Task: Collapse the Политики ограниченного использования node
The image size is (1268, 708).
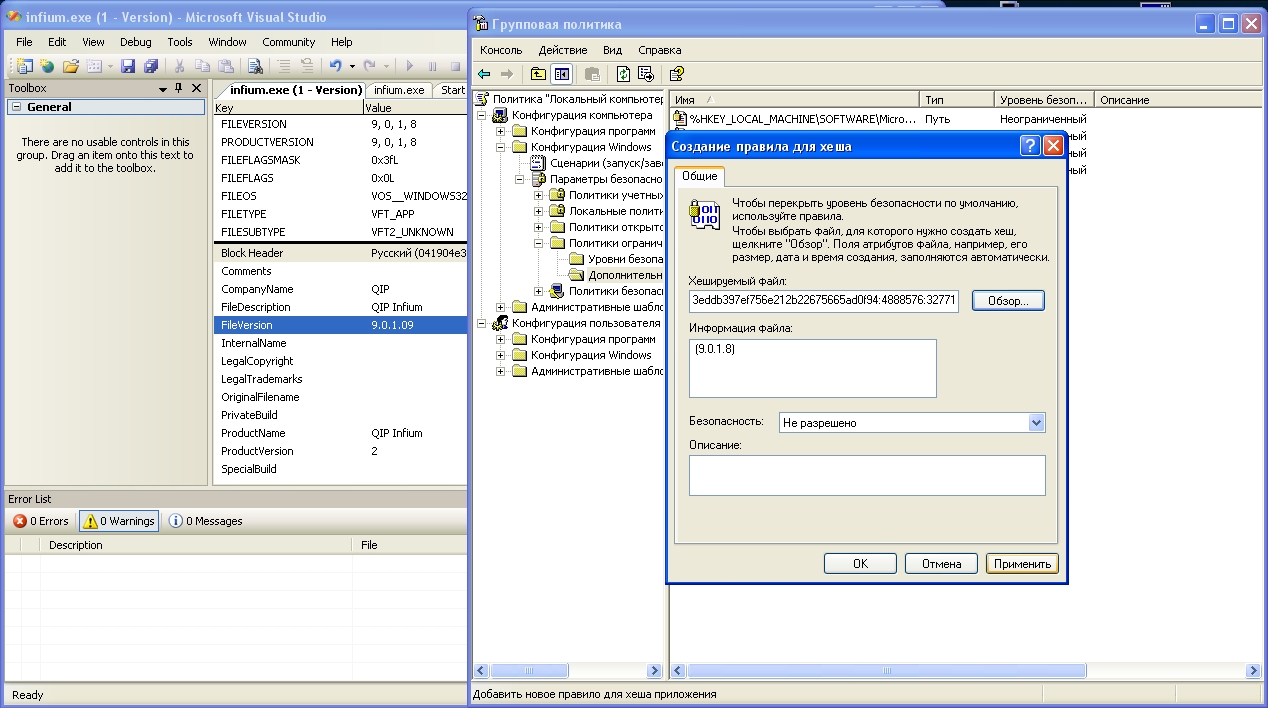Action: [539, 244]
